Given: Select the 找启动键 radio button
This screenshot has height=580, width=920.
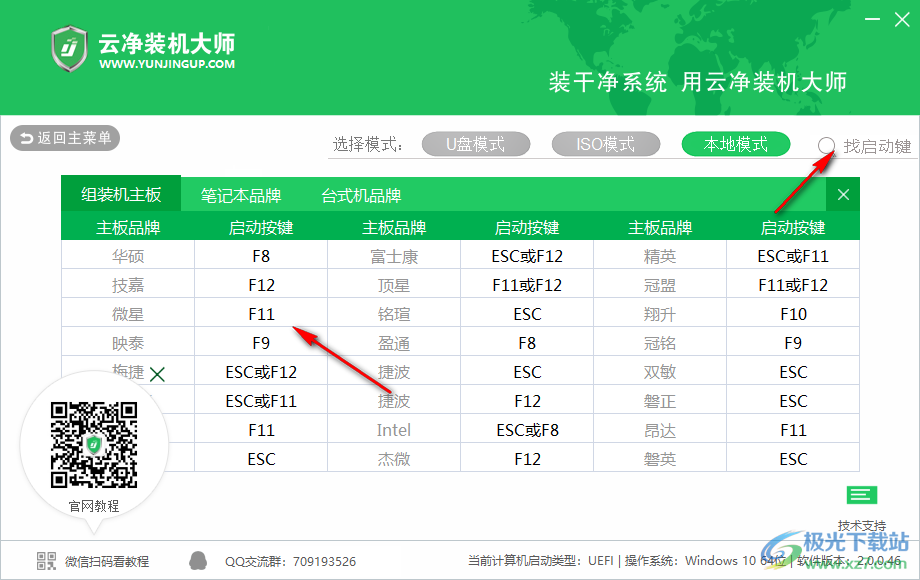Looking at the screenshot, I should [826, 145].
